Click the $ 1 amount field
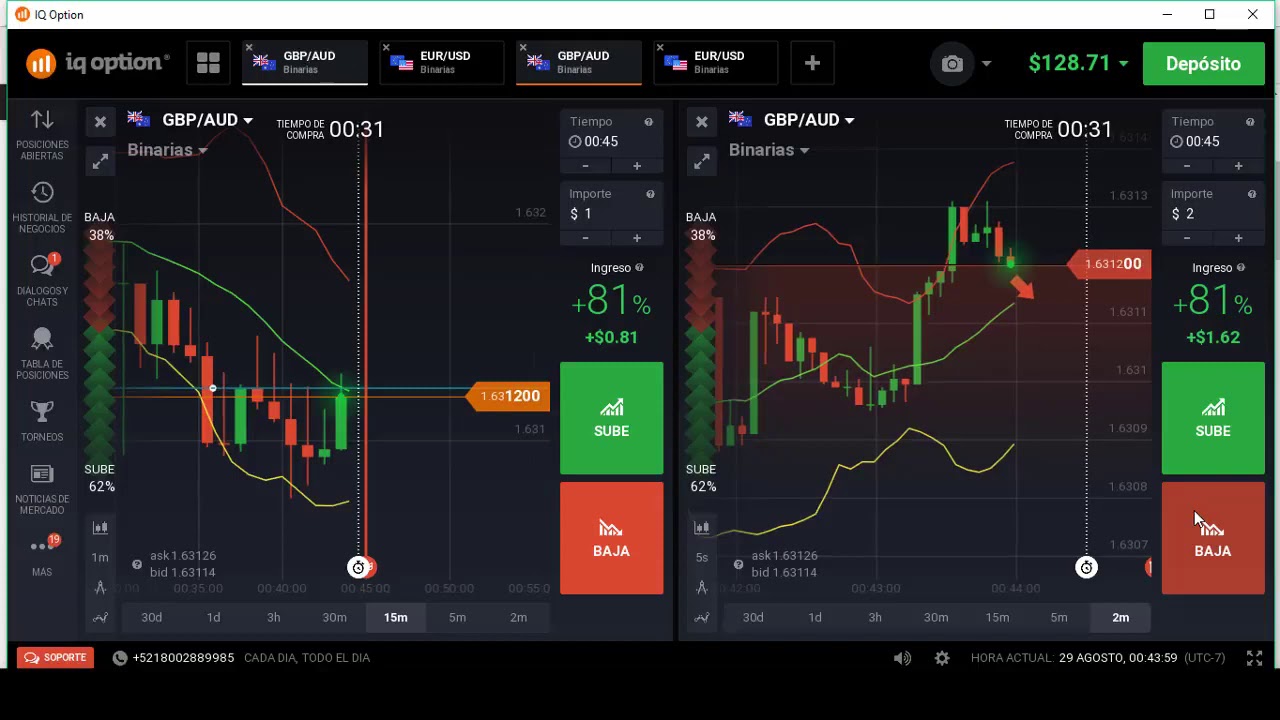Image resolution: width=1280 pixels, height=720 pixels. click(x=612, y=214)
